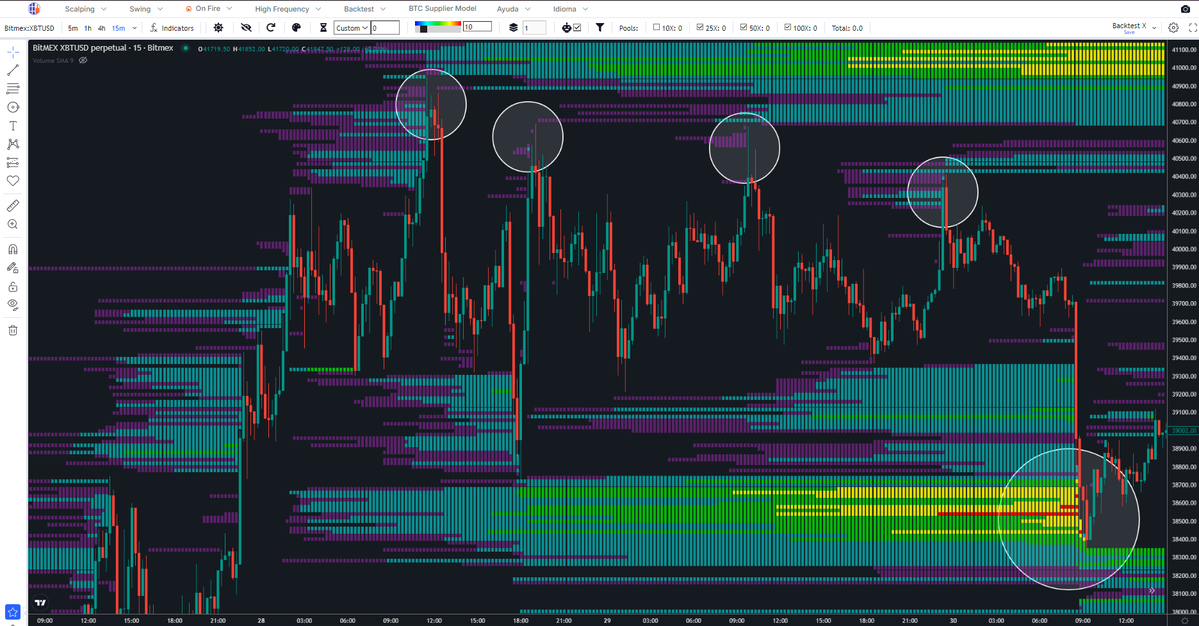Screen dimensions: 1199x626
Task: Open the BTC Supplier Model menu
Action: click(x=443, y=9)
